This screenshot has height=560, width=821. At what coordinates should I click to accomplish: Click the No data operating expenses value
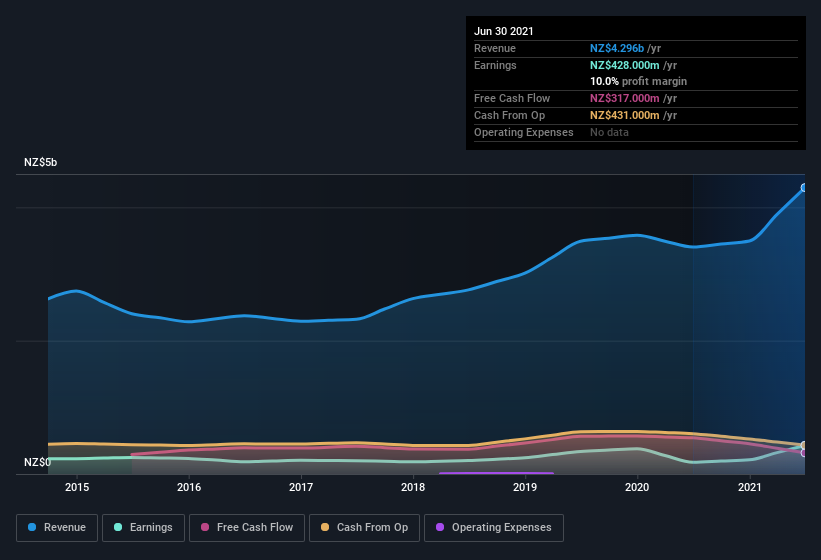[609, 132]
